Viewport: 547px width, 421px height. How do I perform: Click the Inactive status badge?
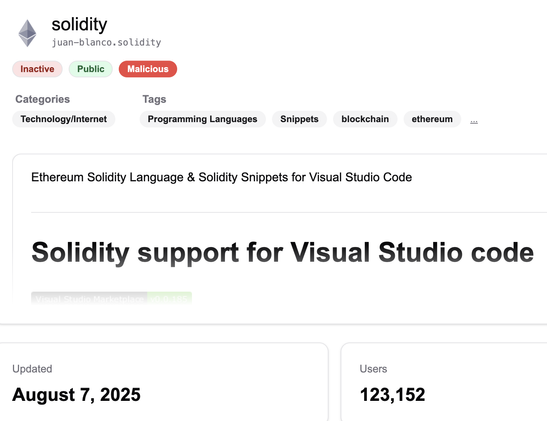click(x=37, y=69)
